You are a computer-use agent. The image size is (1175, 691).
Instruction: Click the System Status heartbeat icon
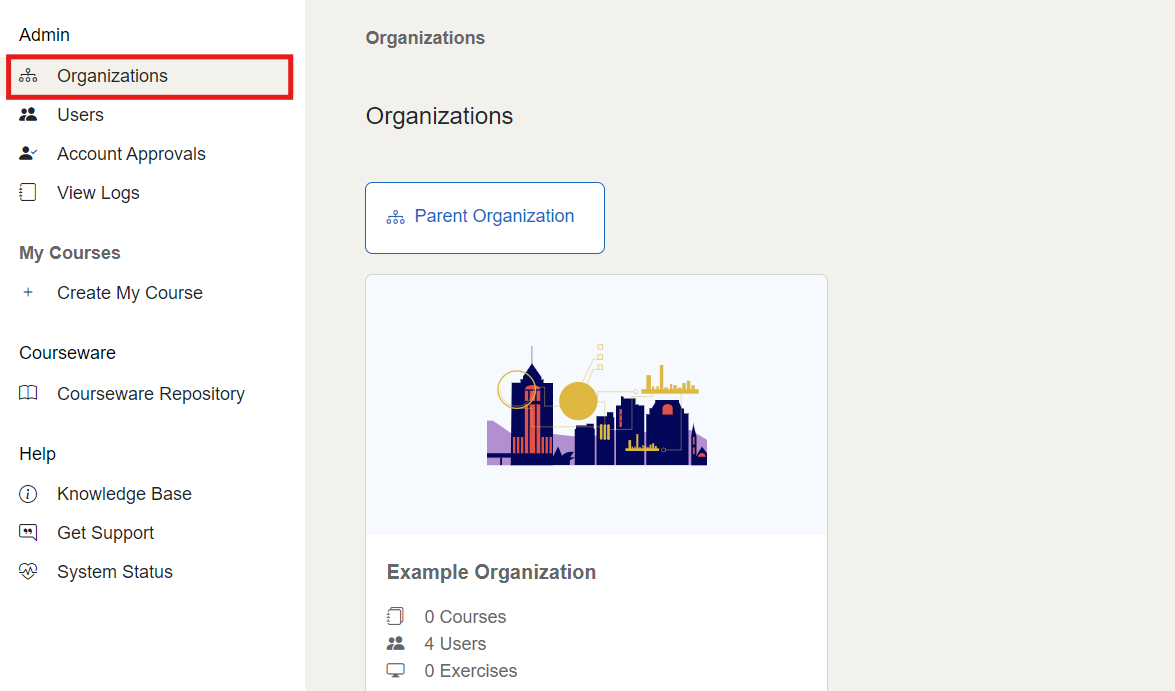pos(28,572)
